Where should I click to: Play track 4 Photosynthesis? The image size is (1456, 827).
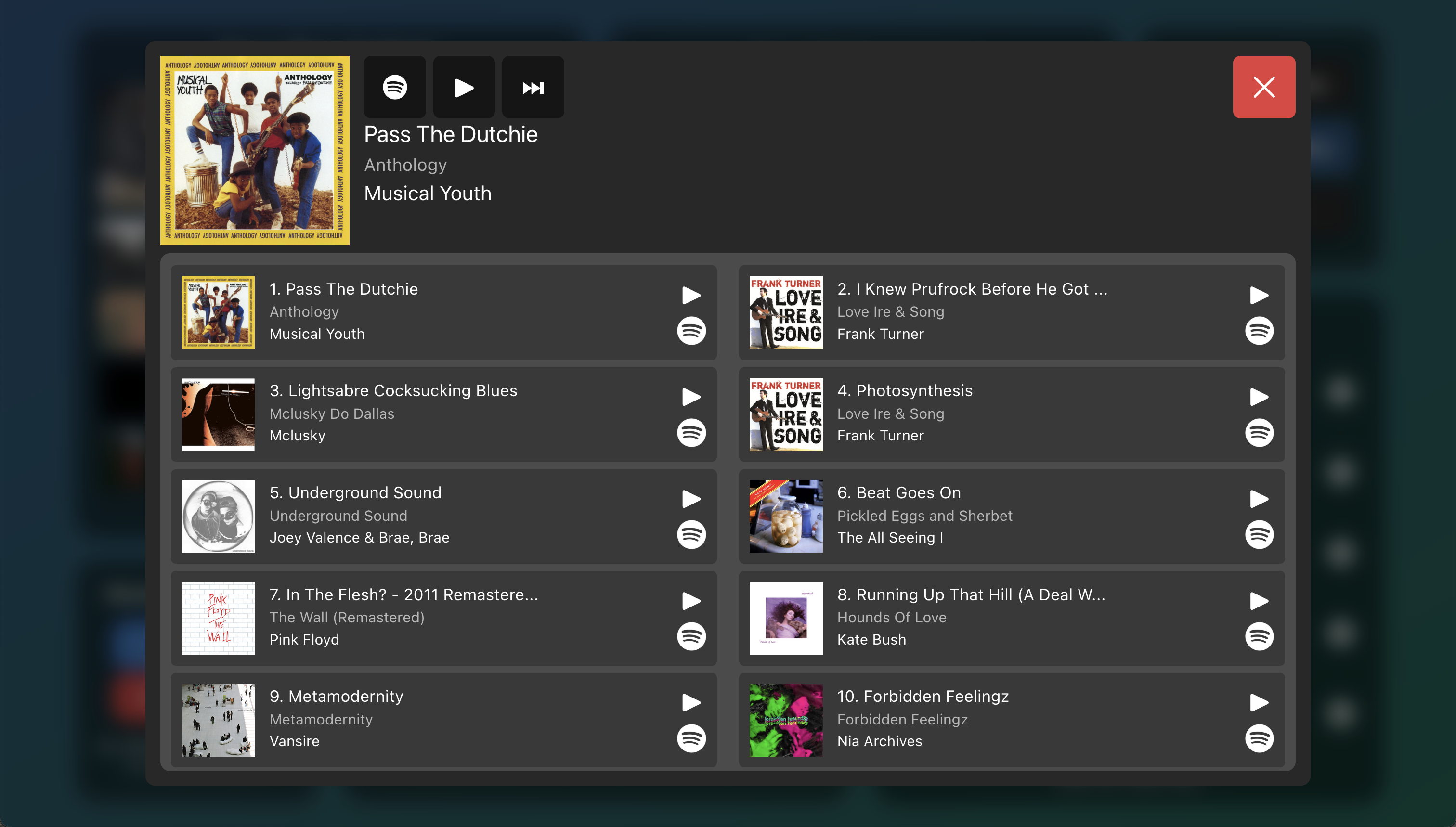click(x=1260, y=397)
